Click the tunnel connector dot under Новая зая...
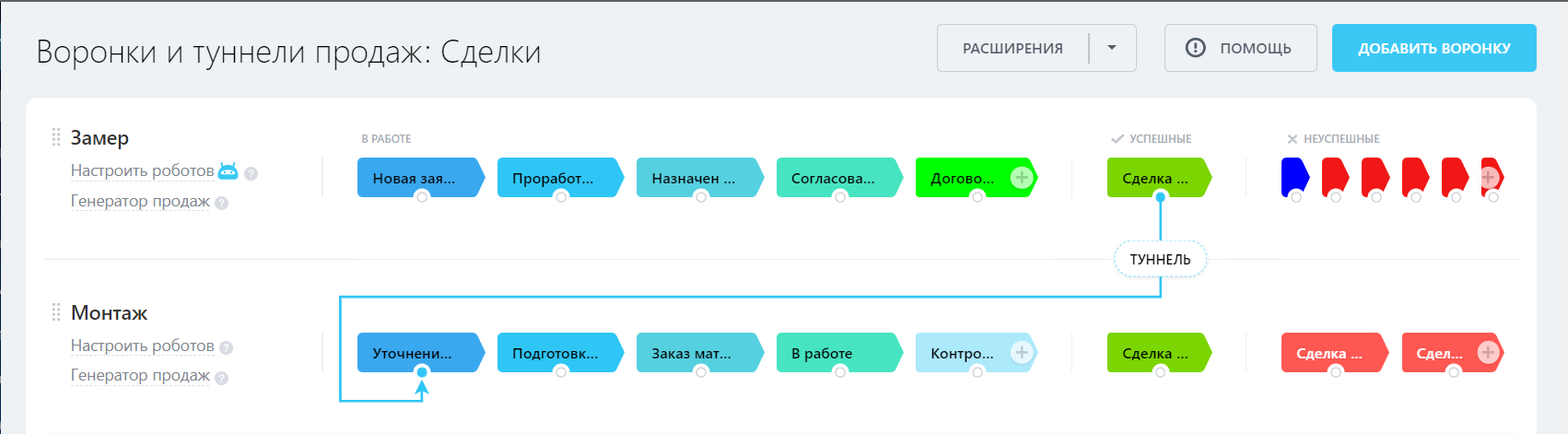Screen dimensions: 1568x434 [422, 196]
